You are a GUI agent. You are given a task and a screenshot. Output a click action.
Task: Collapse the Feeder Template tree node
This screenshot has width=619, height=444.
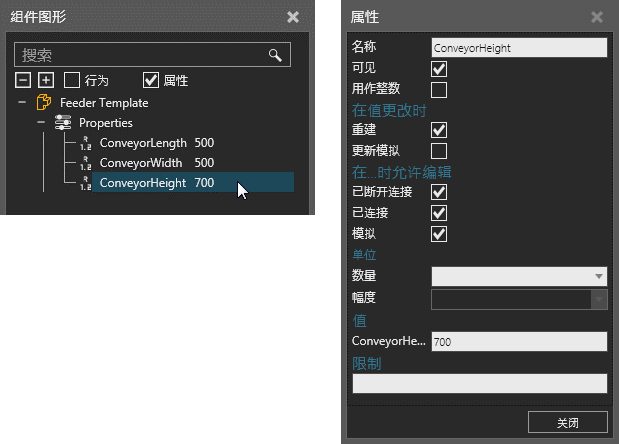click(x=22, y=103)
